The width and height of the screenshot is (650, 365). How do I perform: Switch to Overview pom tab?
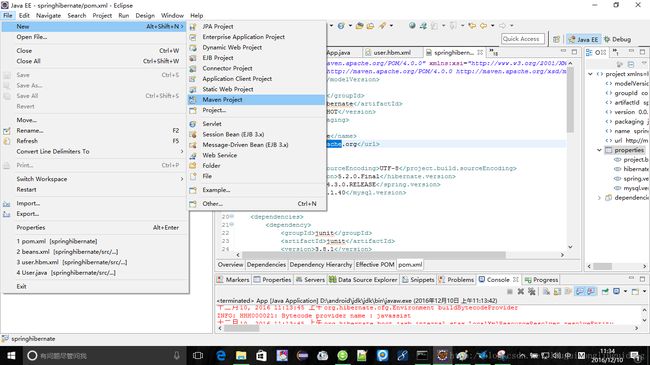(230, 265)
